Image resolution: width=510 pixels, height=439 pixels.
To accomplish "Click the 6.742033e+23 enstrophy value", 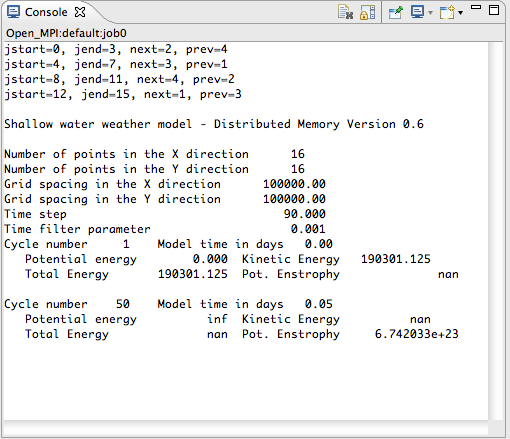I will (x=417, y=334).
